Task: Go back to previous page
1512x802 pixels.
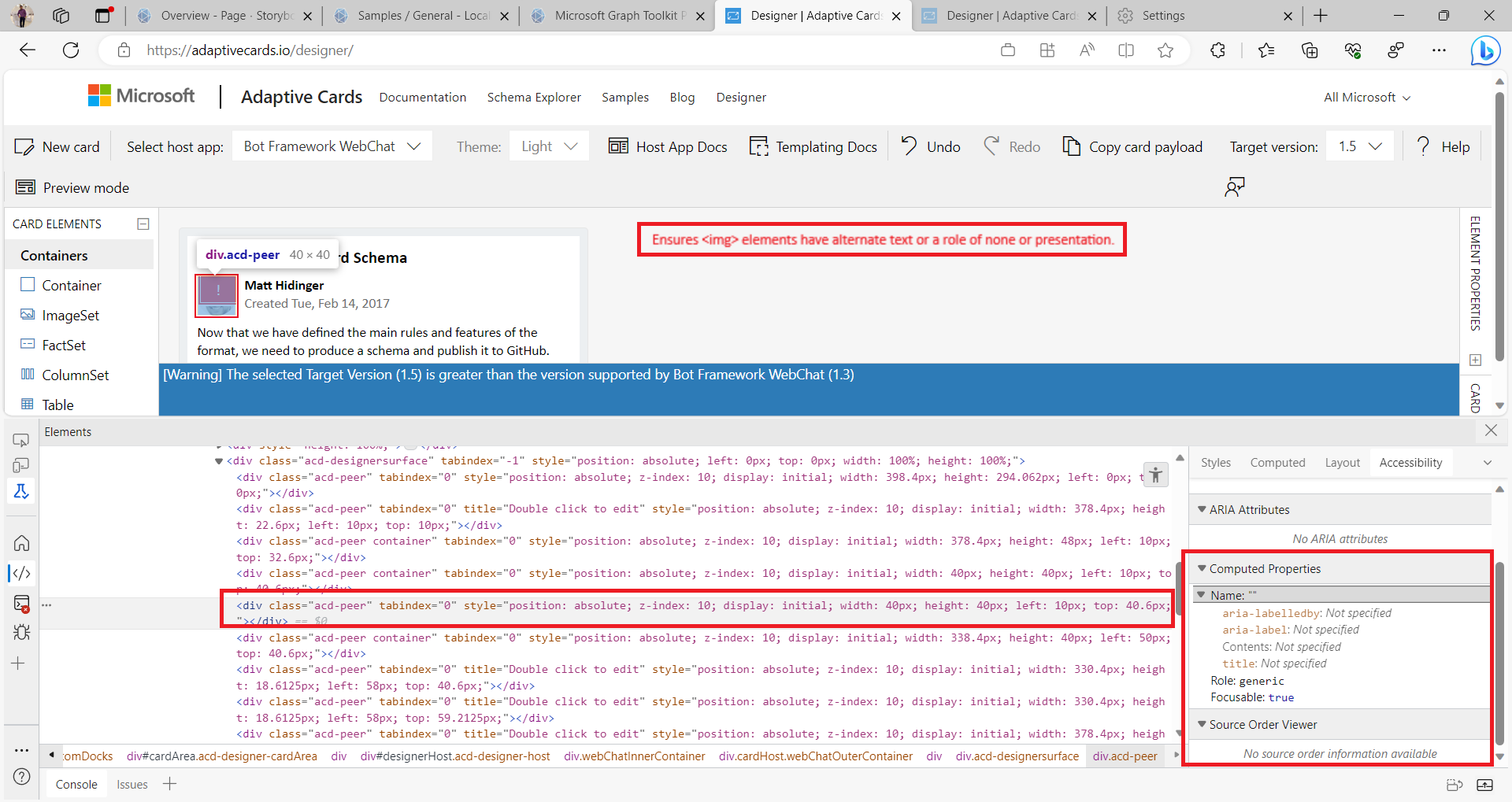Action: point(28,50)
